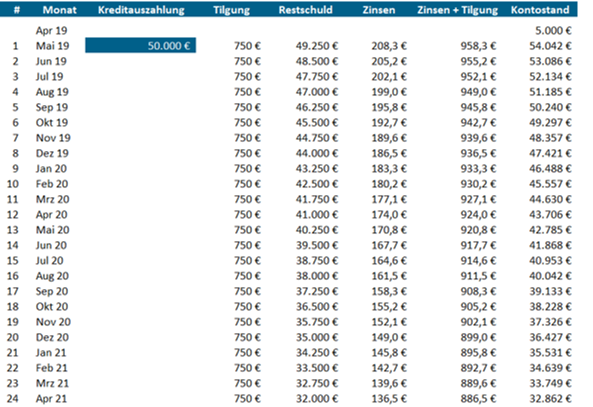Select the highlighted 50.000 € cell

tap(141, 45)
